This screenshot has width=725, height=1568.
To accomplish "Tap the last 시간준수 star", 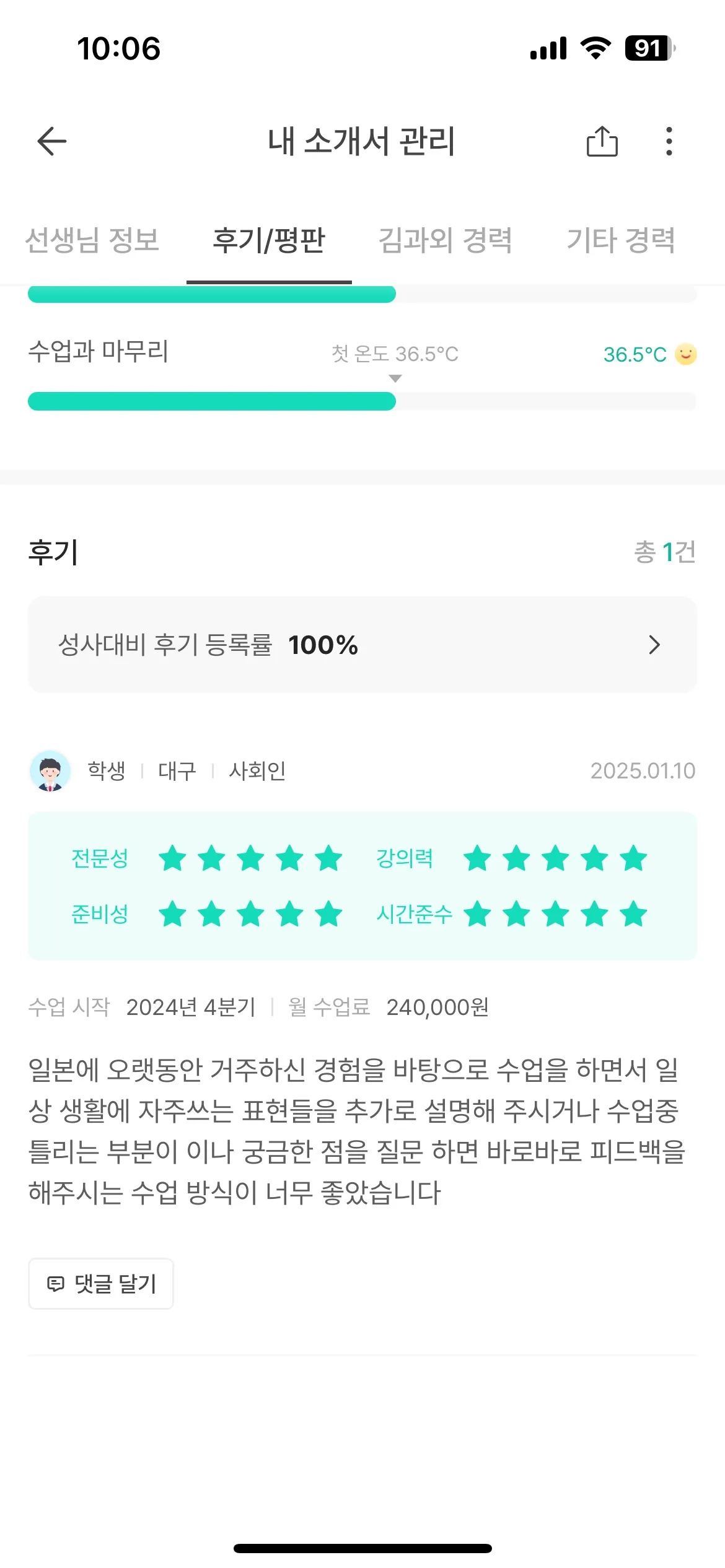I will (633, 914).
